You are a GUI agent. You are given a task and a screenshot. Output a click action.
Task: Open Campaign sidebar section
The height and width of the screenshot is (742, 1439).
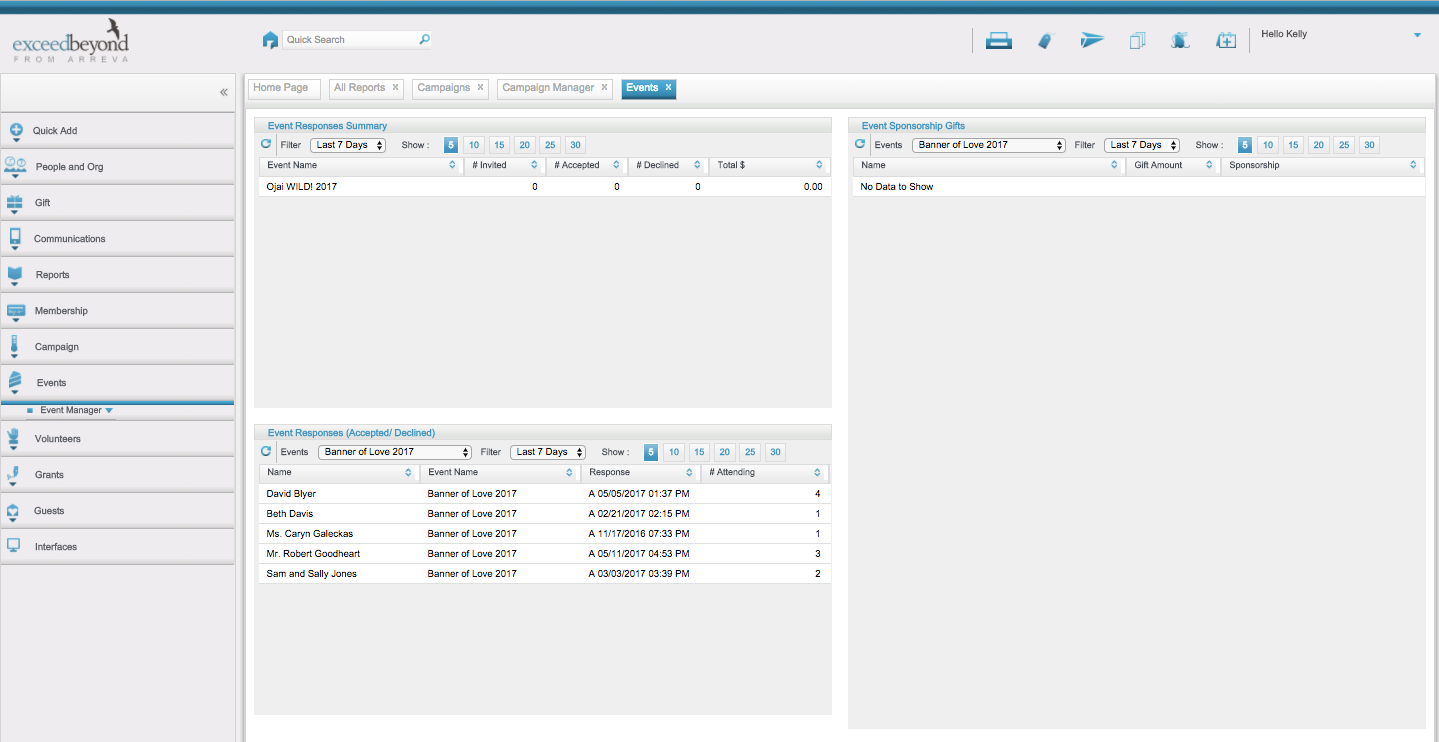[x=117, y=347]
